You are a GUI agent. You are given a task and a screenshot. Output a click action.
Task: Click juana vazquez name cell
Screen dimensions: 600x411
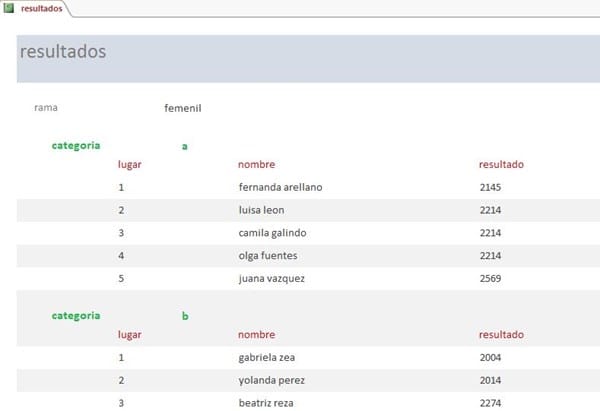tap(272, 279)
